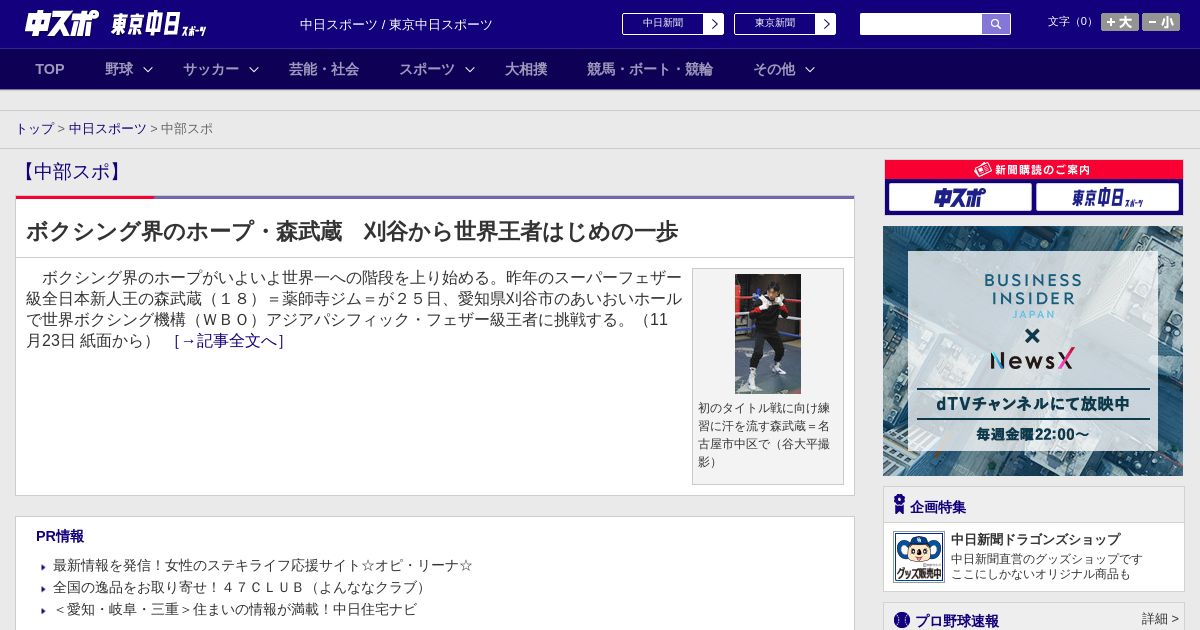The width and height of the screenshot is (1200, 630).
Task: Go to the TOP menu item
Action: click(50, 69)
